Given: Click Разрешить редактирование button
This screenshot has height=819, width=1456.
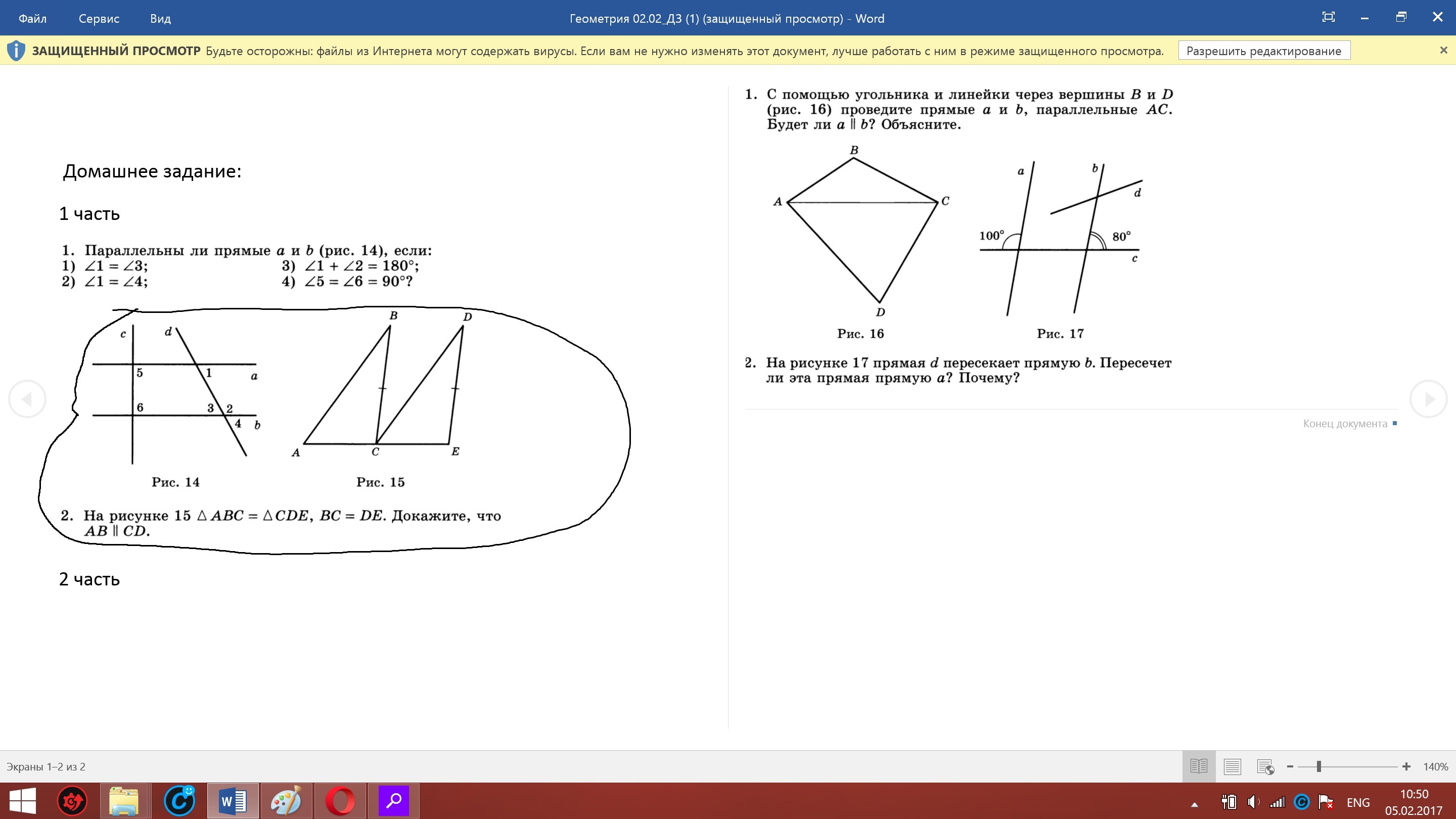Looking at the screenshot, I should click(x=1263, y=51).
